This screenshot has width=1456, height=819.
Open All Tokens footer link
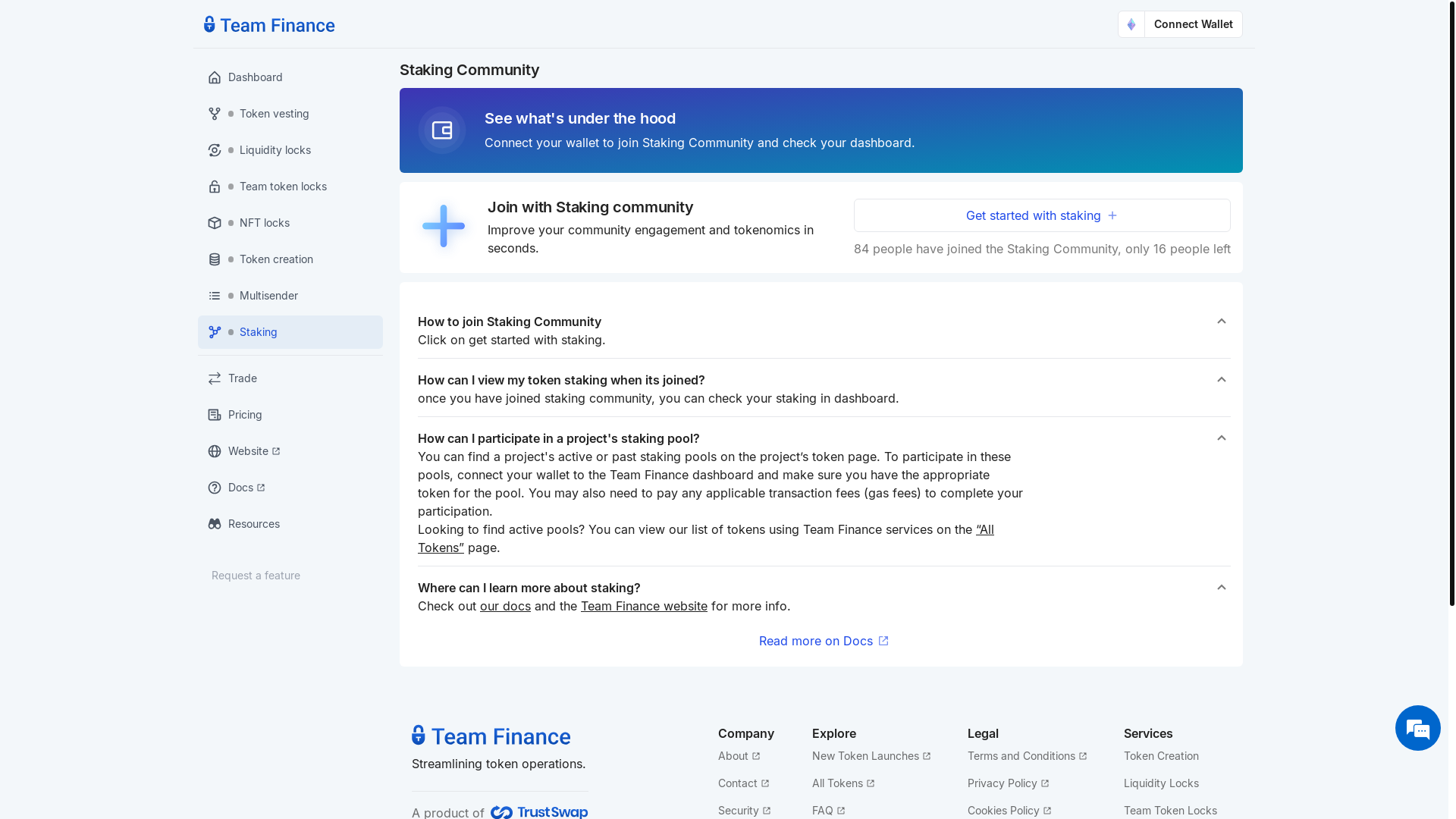pos(843,783)
